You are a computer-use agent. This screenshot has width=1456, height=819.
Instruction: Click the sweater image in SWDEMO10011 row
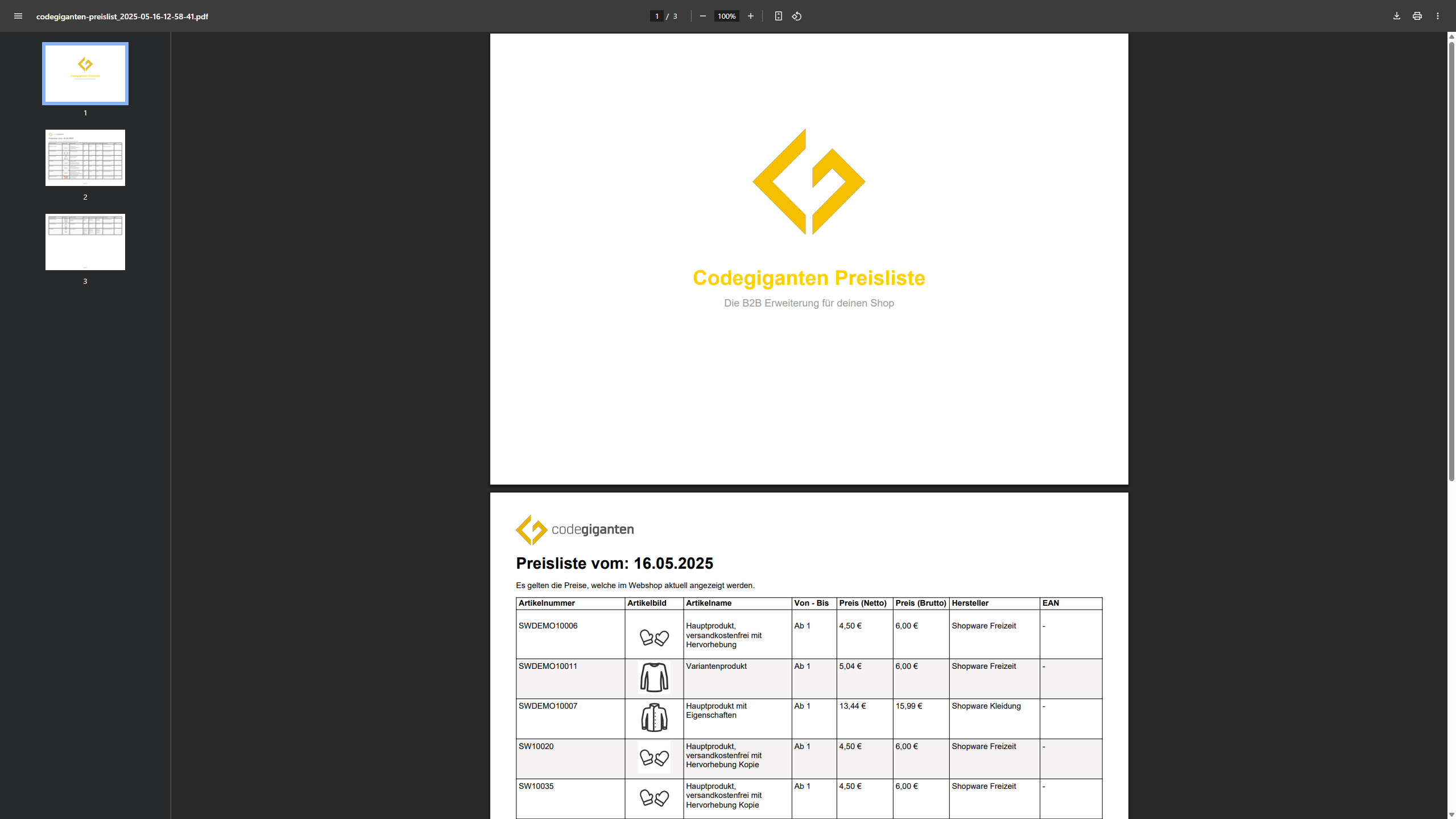[654, 677]
